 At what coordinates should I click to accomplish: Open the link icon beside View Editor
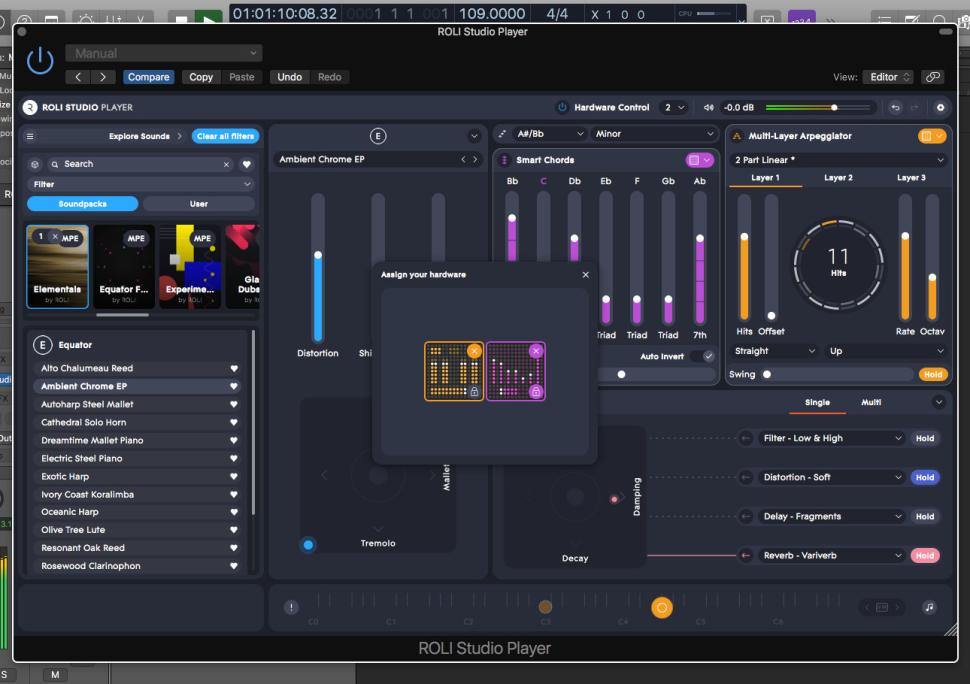pyautogui.click(x=932, y=75)
